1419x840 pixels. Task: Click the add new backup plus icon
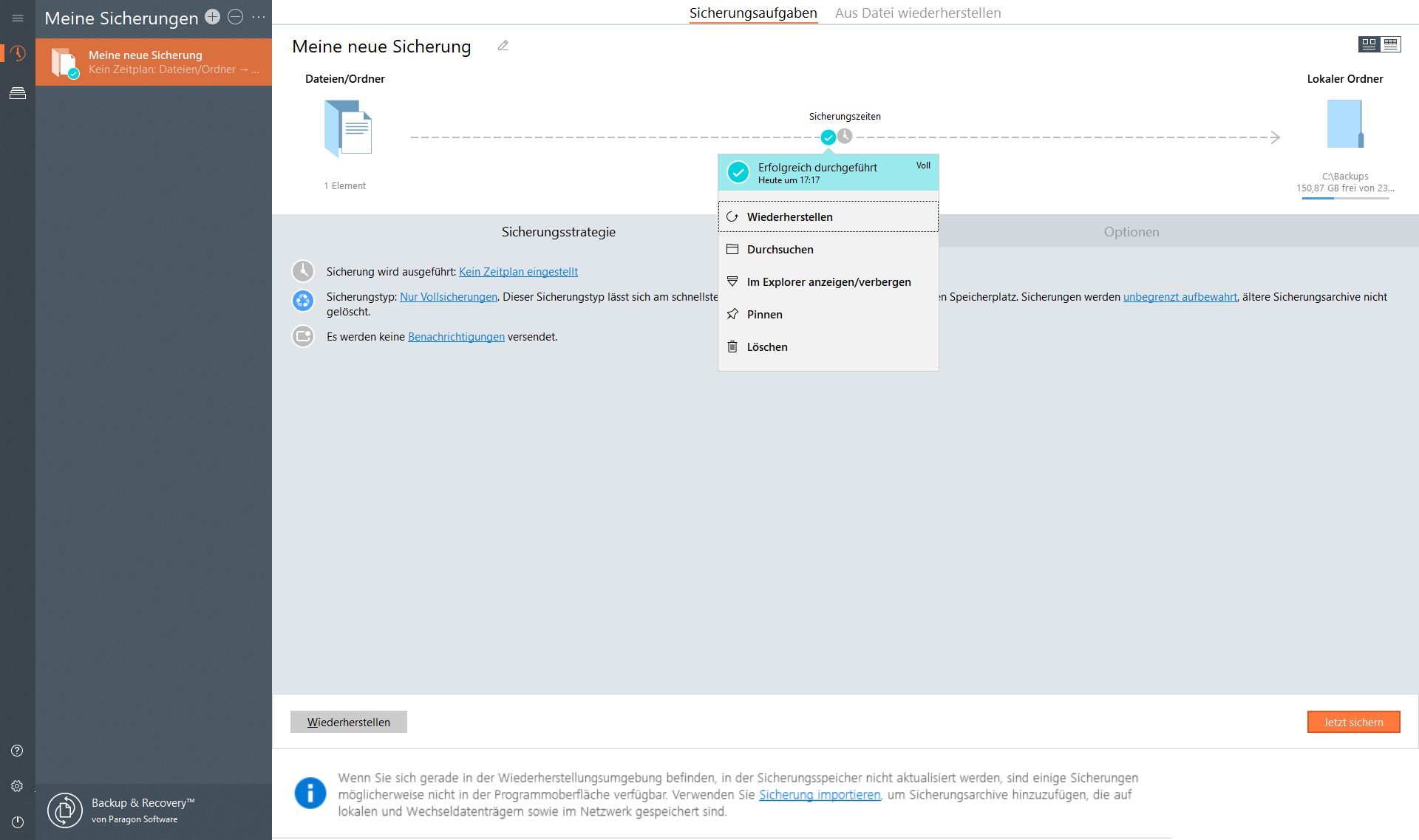point(213,17)
